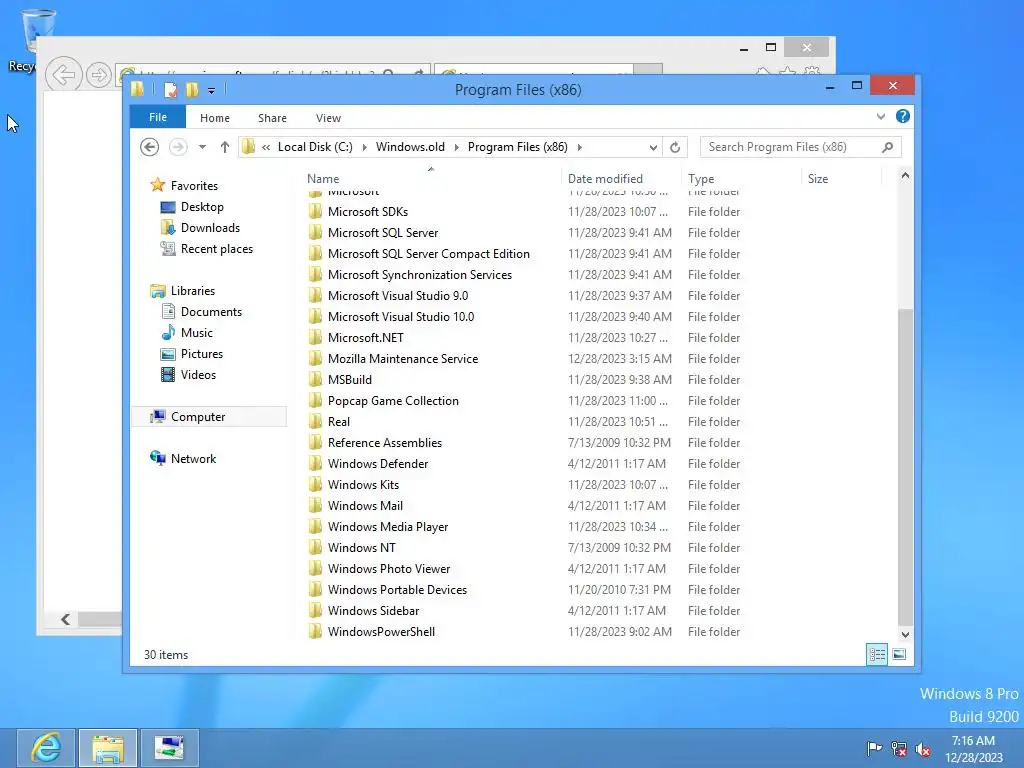Click the scroll down arrow in file list
The image size is (1024, 768).
(x=905, y=634)
